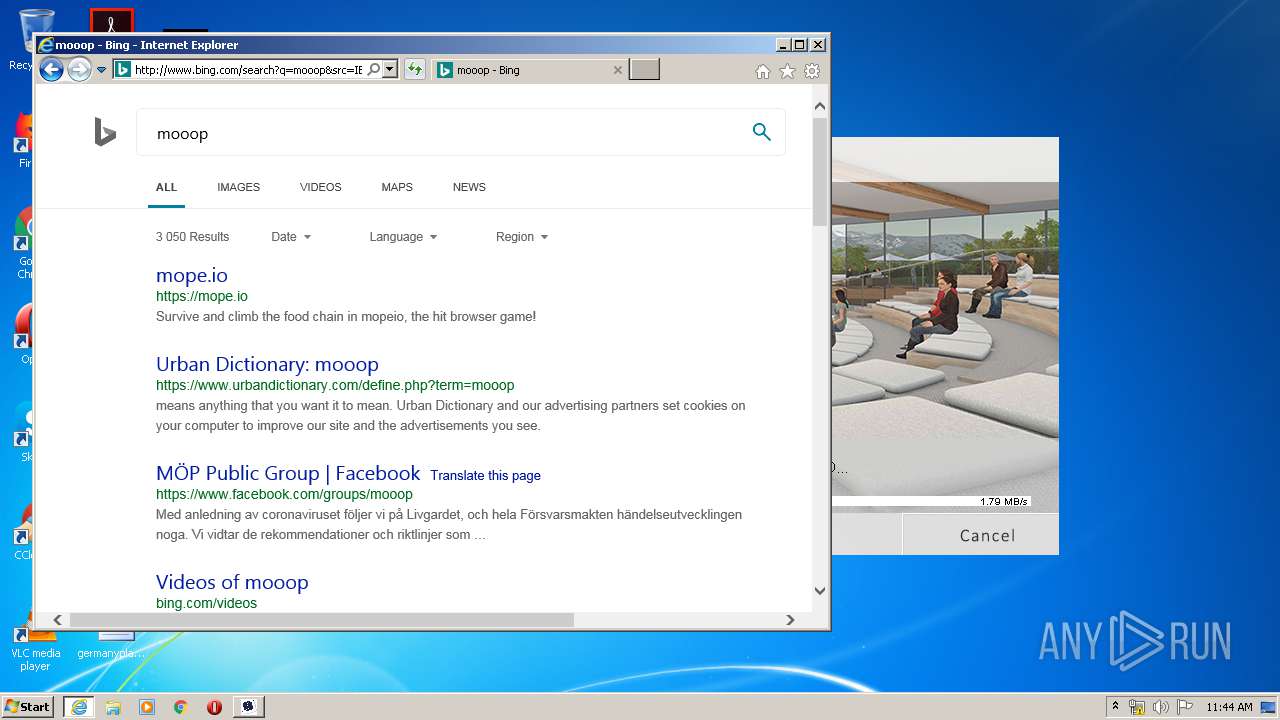The height and width of the screenshot is (720, 1280).
Task: Click the IE Forward arrow button
Action: 79,70
